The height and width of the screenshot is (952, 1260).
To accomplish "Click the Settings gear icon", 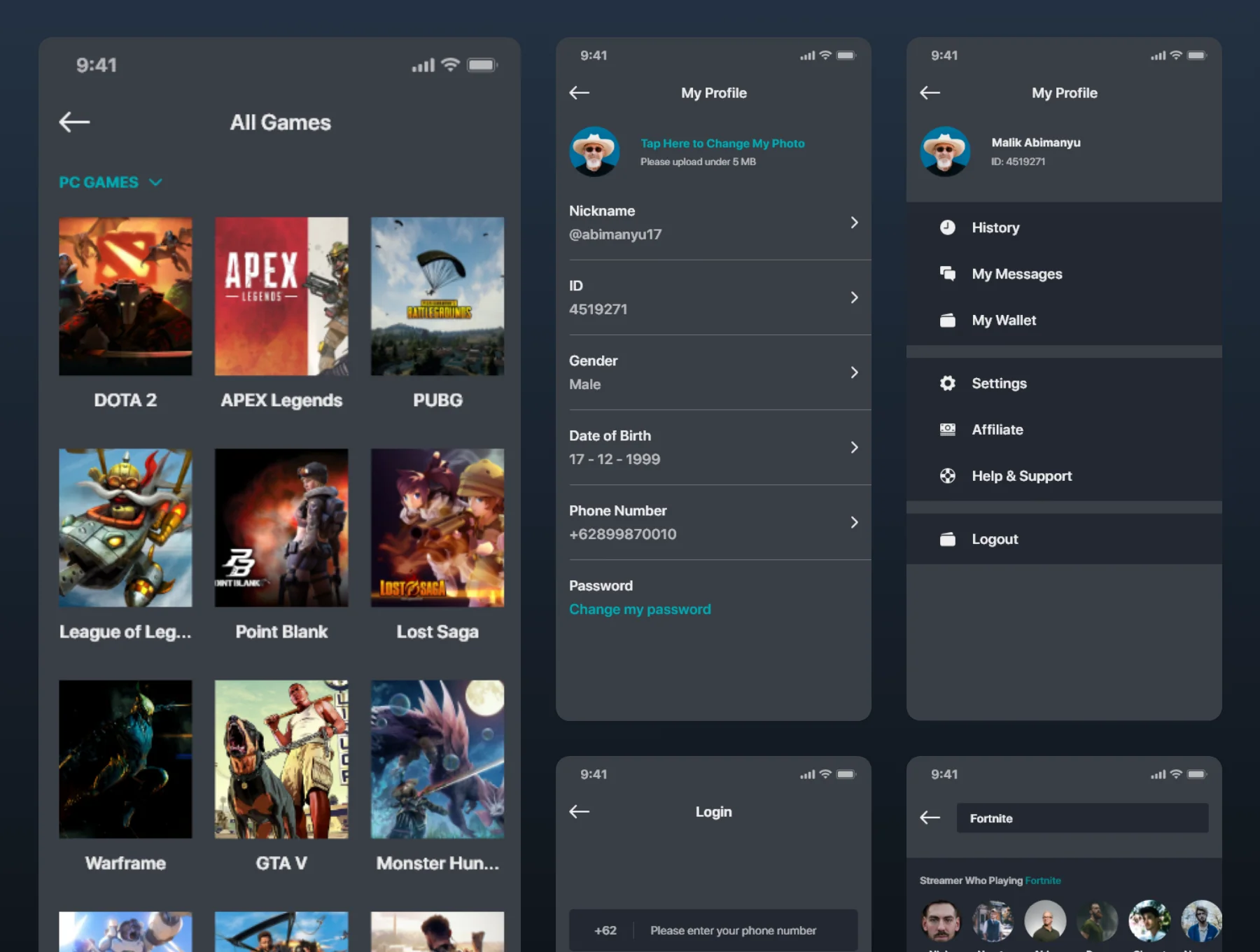I will click(948, 383).
